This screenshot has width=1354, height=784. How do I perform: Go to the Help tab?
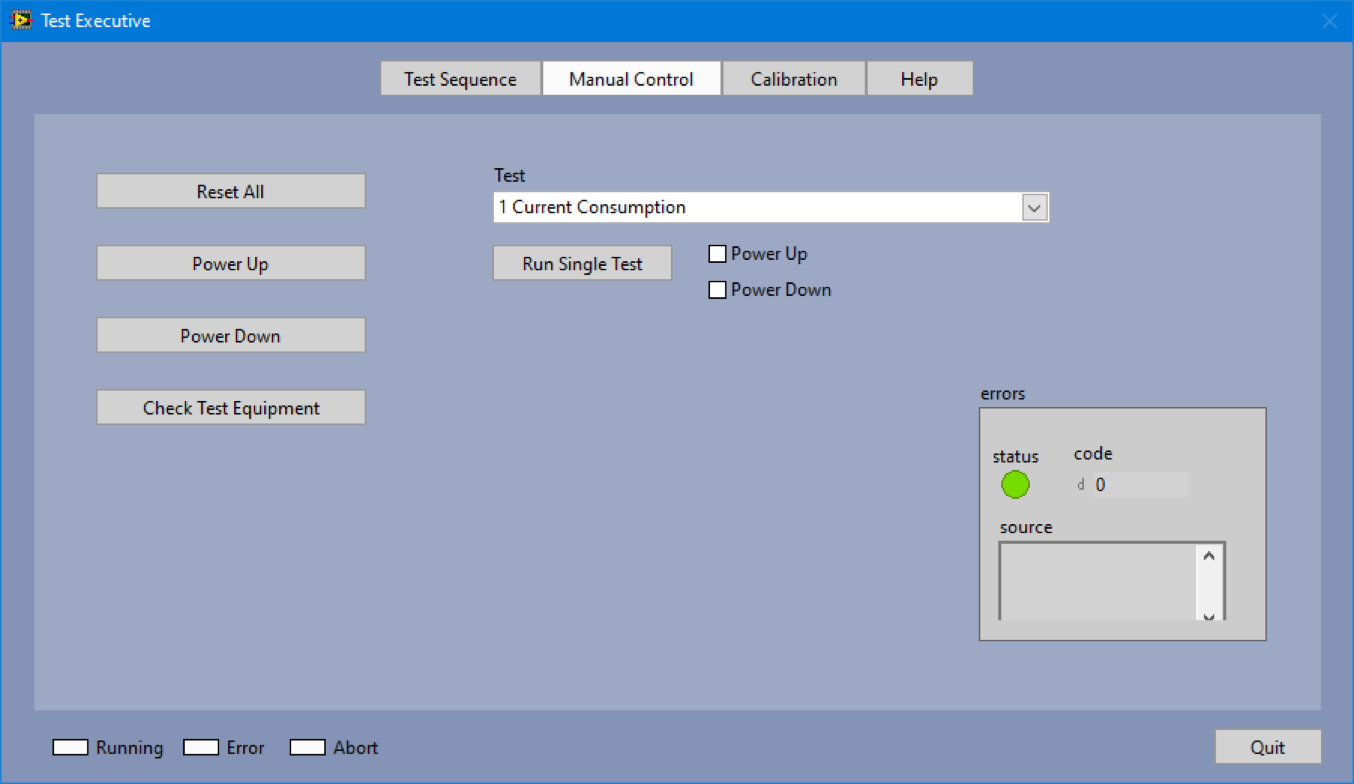919,79
